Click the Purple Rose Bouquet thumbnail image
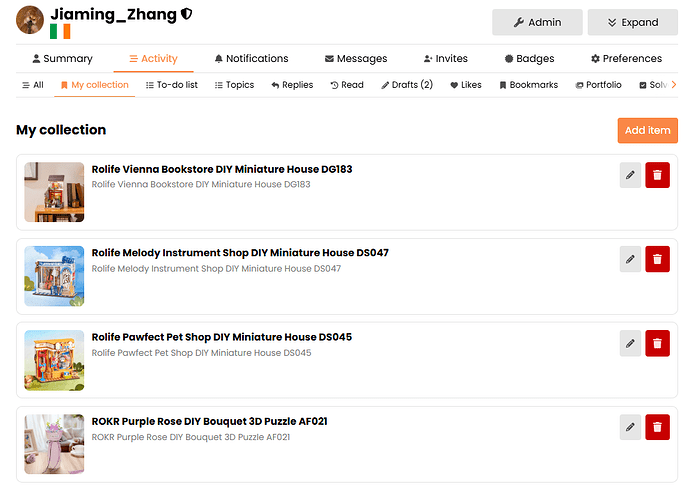Image resolution: width=690 pixels, height=499 pixels. tap(54, 444)
